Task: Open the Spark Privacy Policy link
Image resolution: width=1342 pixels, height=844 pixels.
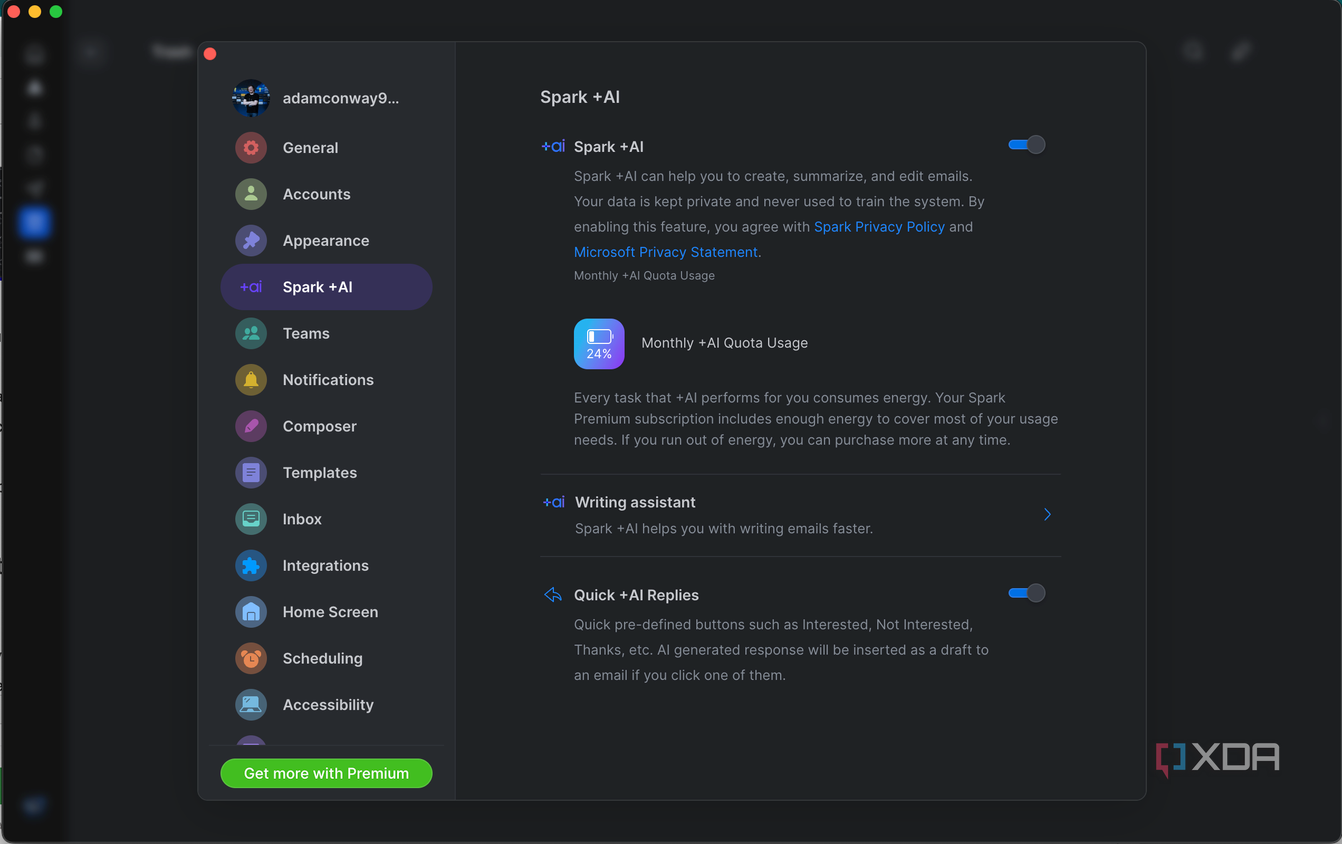Action: click(879, 227)
